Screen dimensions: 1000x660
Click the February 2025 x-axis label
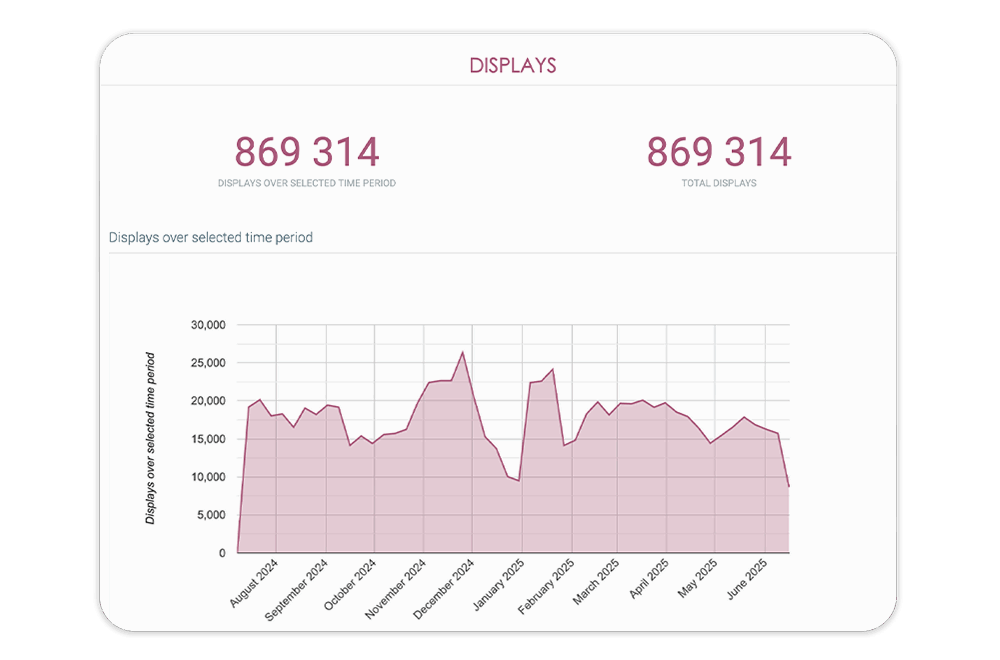pyautogui.click(x=545, y=587)
